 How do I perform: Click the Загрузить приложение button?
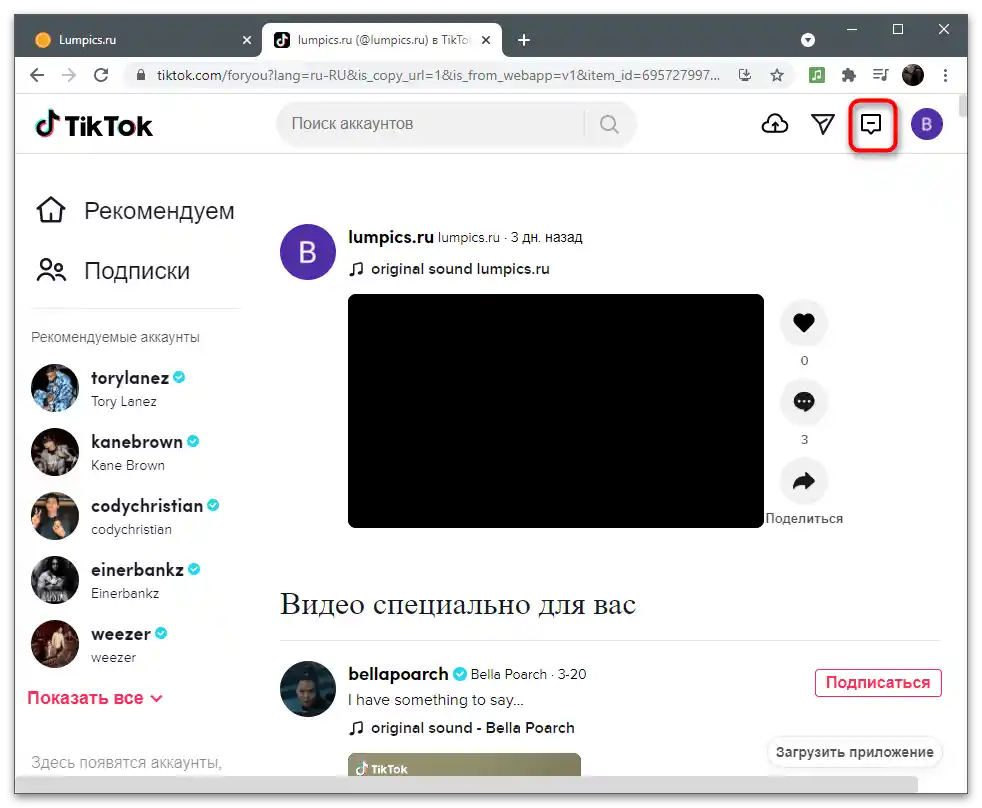tap(854, 752)
